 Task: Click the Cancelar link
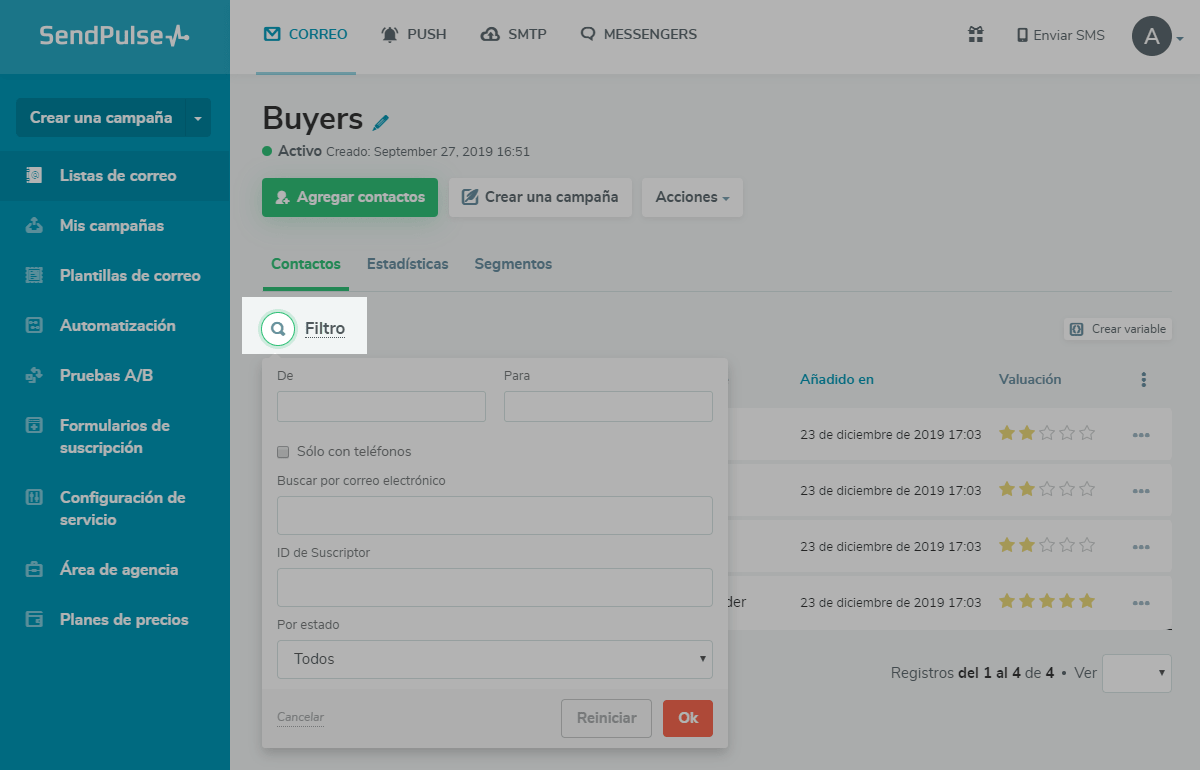(x=300, y=717)
